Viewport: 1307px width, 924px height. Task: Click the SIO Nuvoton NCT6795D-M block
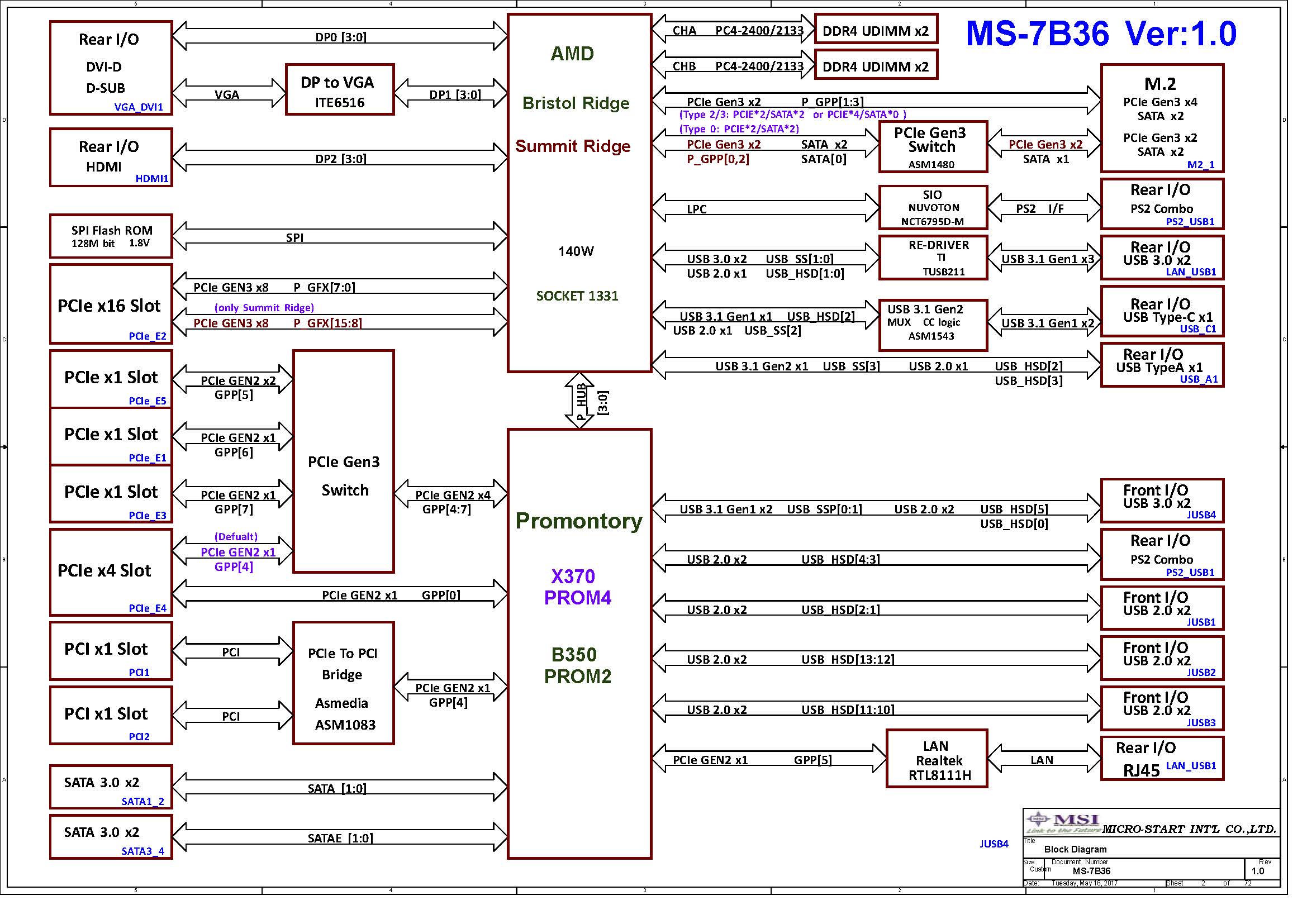933,208
